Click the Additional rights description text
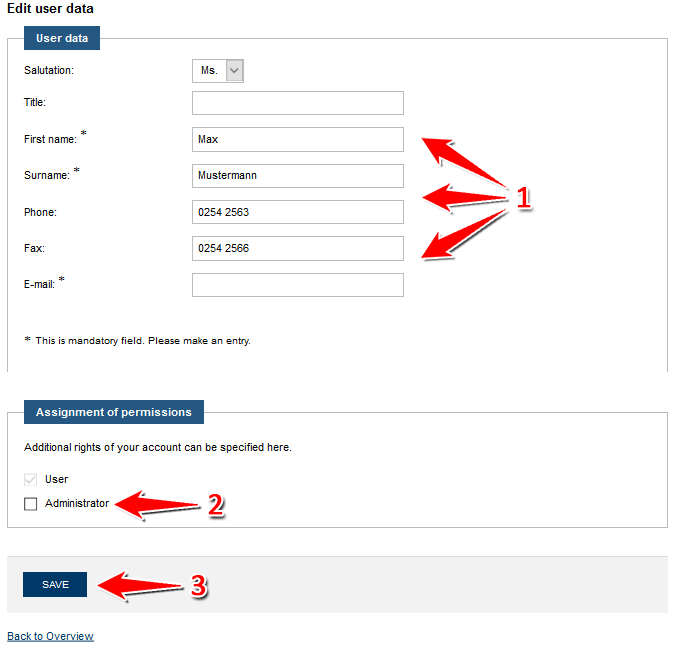Viewport: 675px width, 648px height. click(x=158, y=447)
